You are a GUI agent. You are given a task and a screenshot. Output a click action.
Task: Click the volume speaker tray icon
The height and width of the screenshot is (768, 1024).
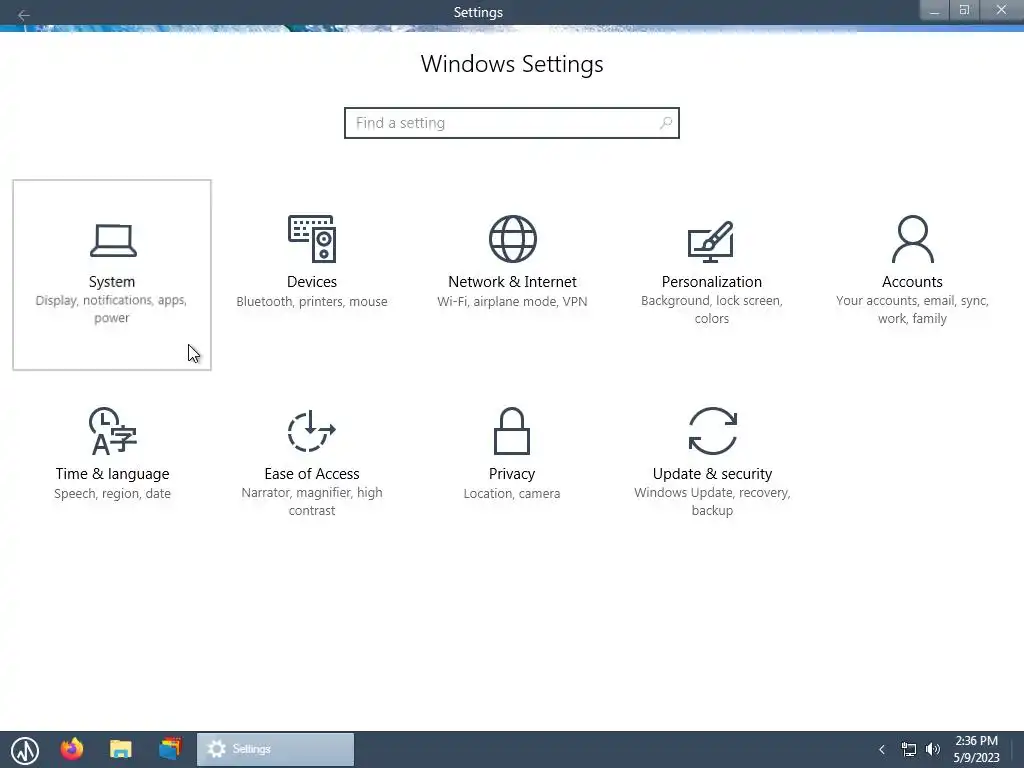pos(933,749)
